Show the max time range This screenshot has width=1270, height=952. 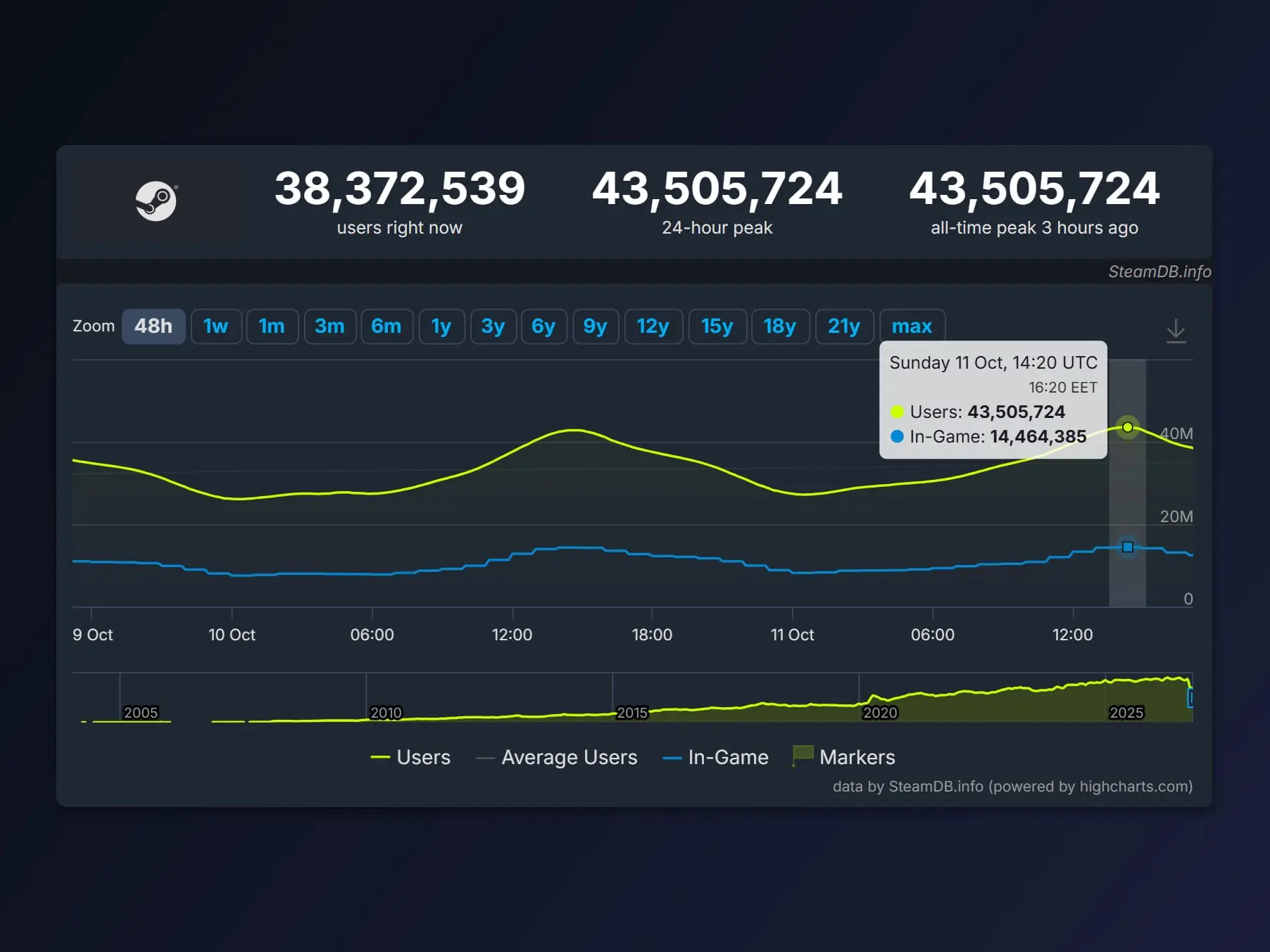pyautogui.click(x=912, y=326)
